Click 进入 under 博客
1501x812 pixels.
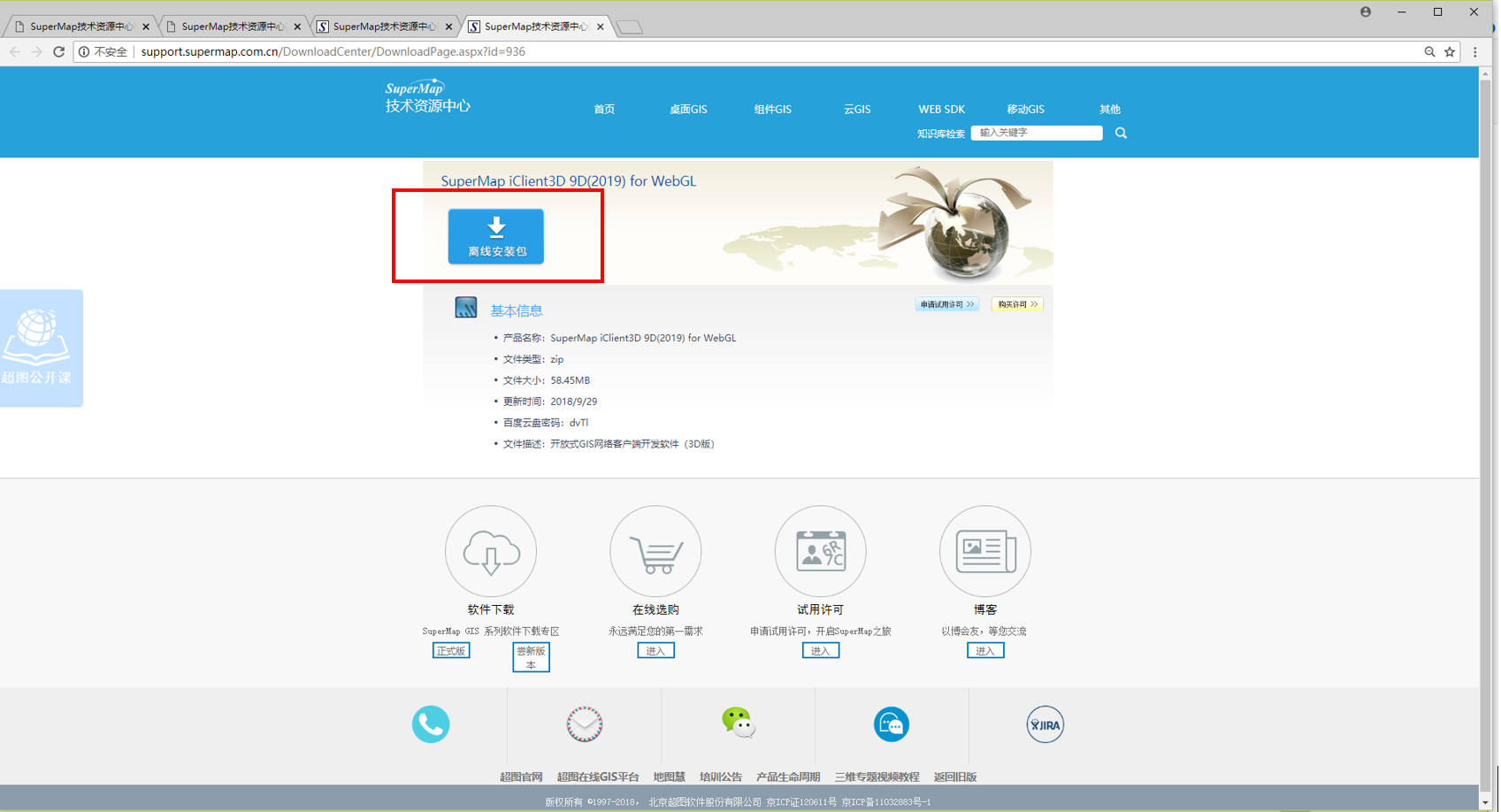tap(985, 651)
